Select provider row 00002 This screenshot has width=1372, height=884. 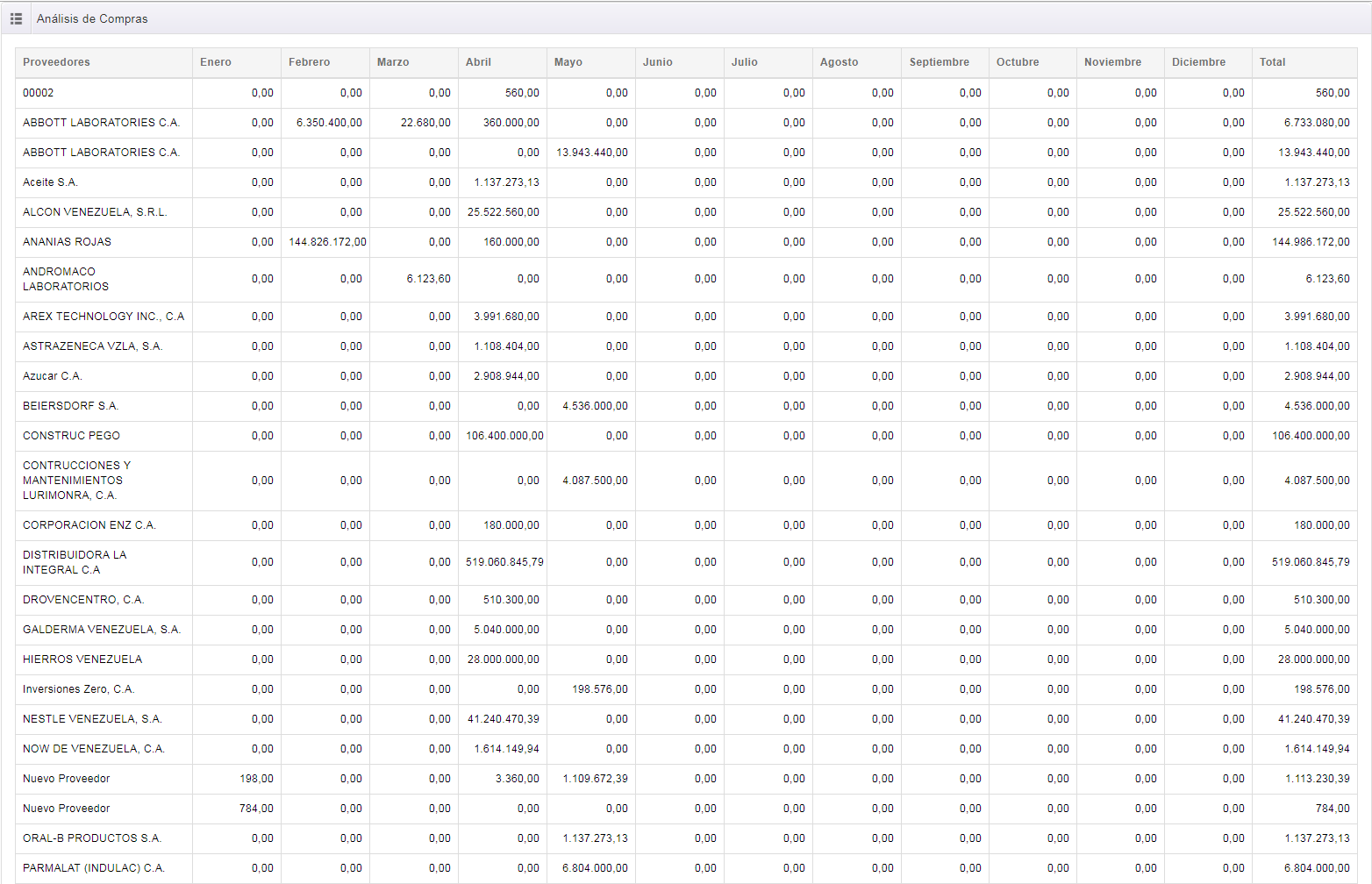coord(686,93)
